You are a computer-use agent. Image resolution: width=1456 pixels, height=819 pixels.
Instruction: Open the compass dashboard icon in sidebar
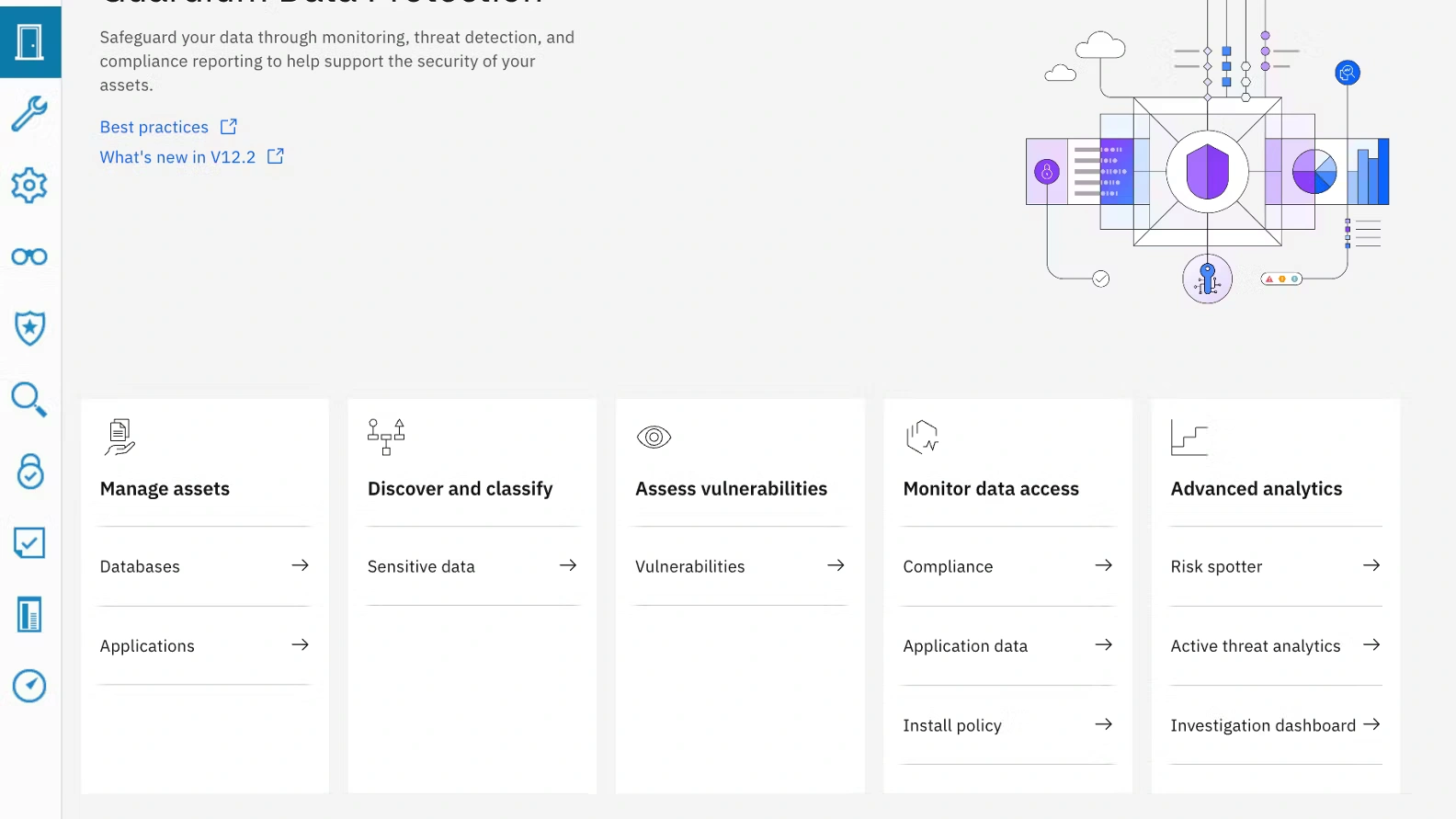[x=29, y=686]
